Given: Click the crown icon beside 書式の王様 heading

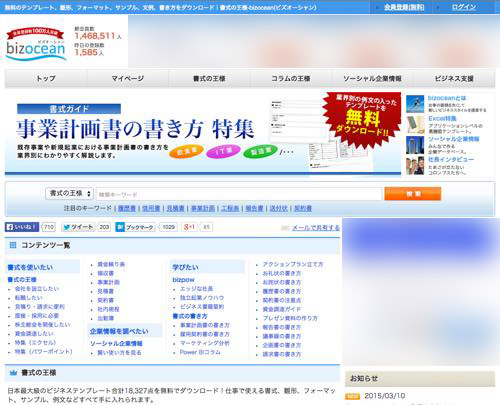Looking at the screenshot, I should point(13,373).
